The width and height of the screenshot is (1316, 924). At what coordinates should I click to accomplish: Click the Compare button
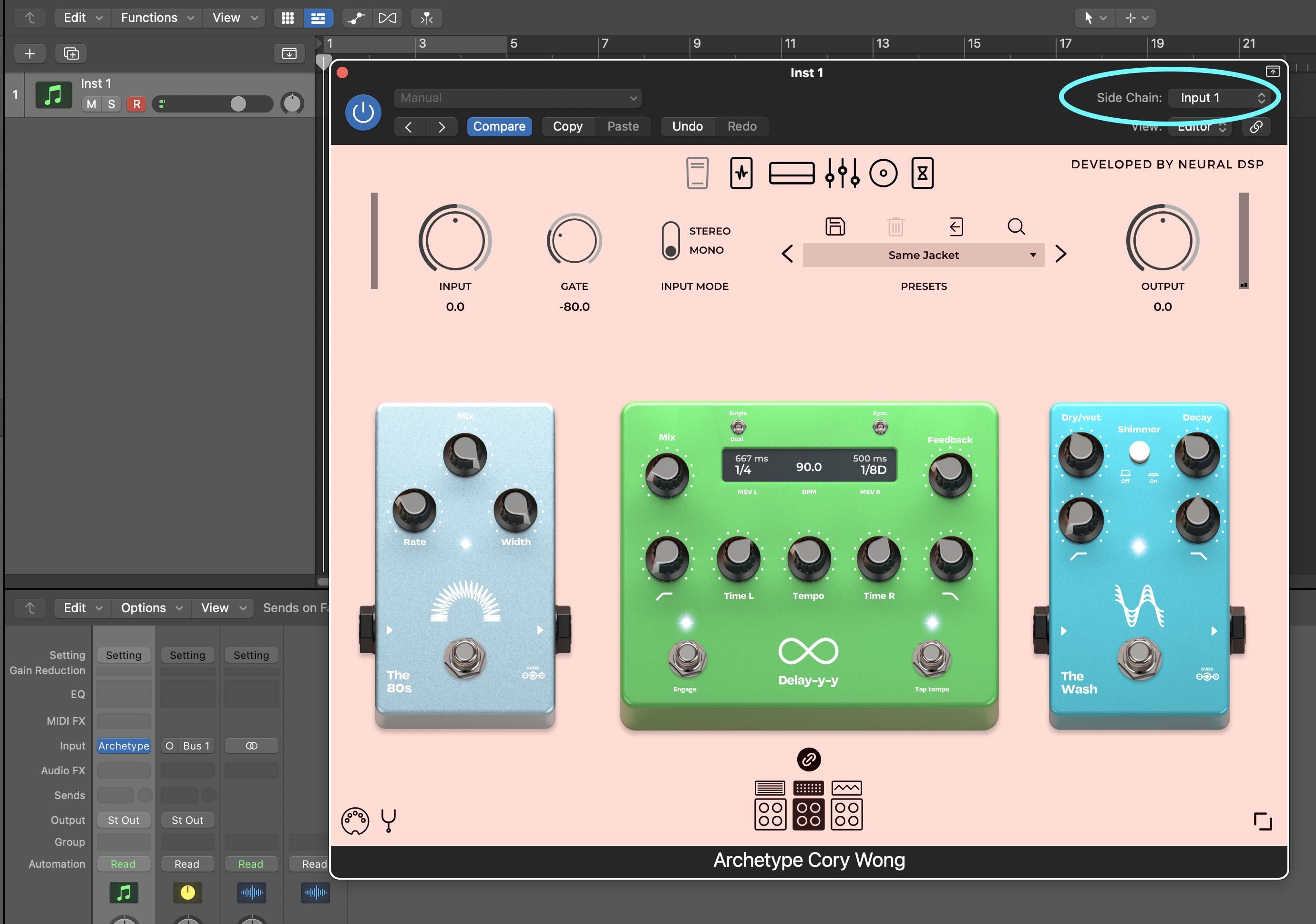point(499,127)
